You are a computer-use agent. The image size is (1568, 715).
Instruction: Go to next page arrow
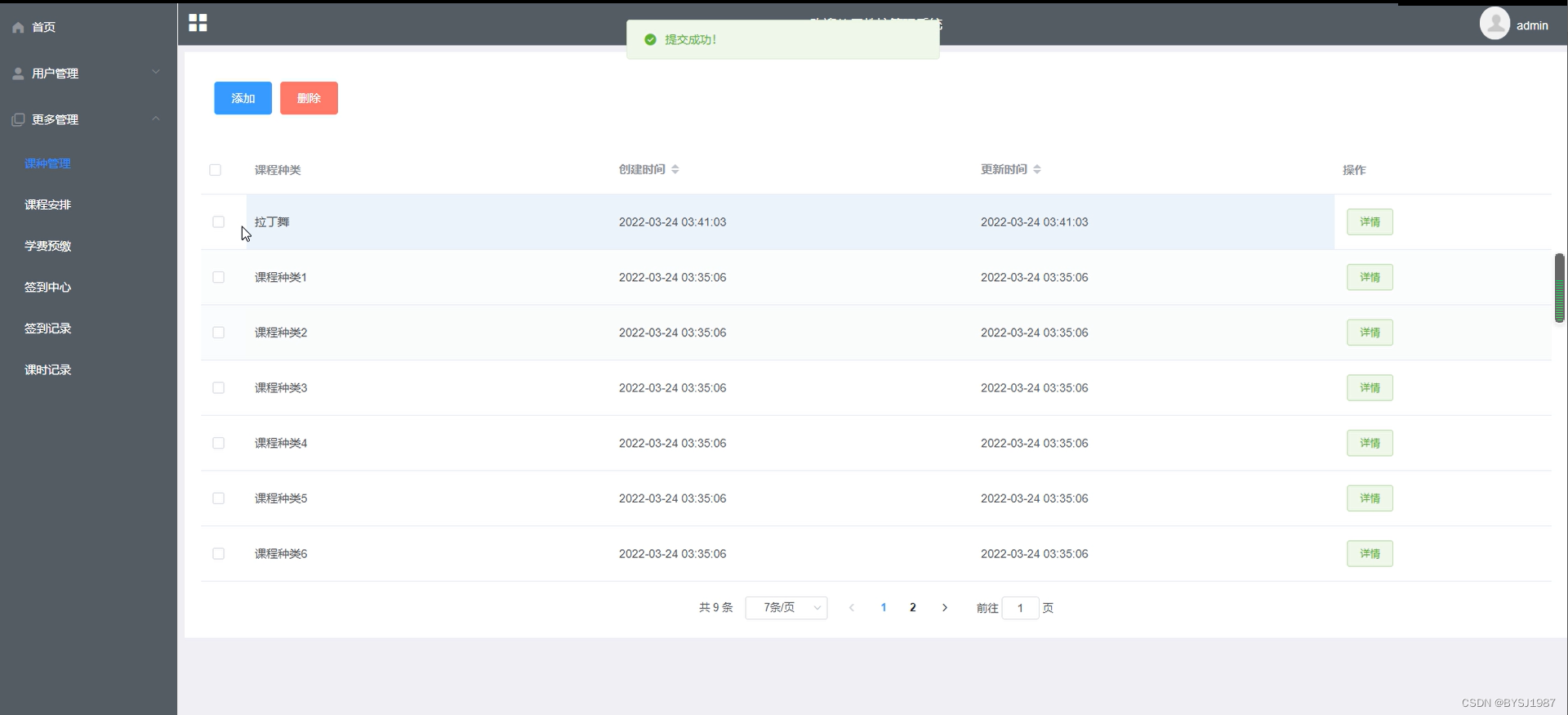[945, 608]
